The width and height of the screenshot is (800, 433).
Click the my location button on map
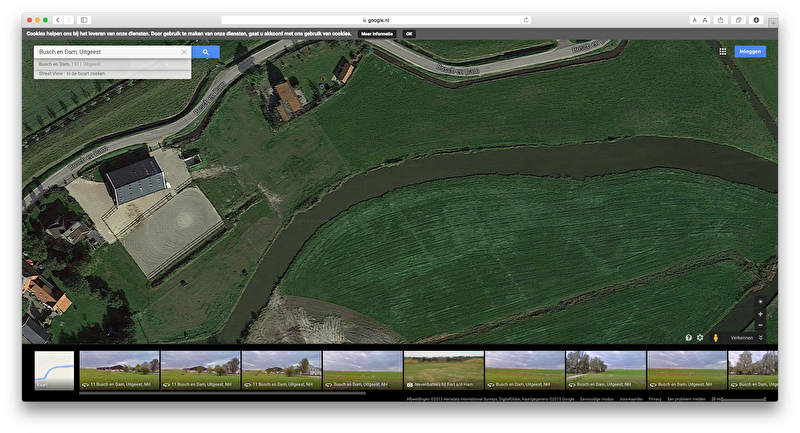coord(760,301)
